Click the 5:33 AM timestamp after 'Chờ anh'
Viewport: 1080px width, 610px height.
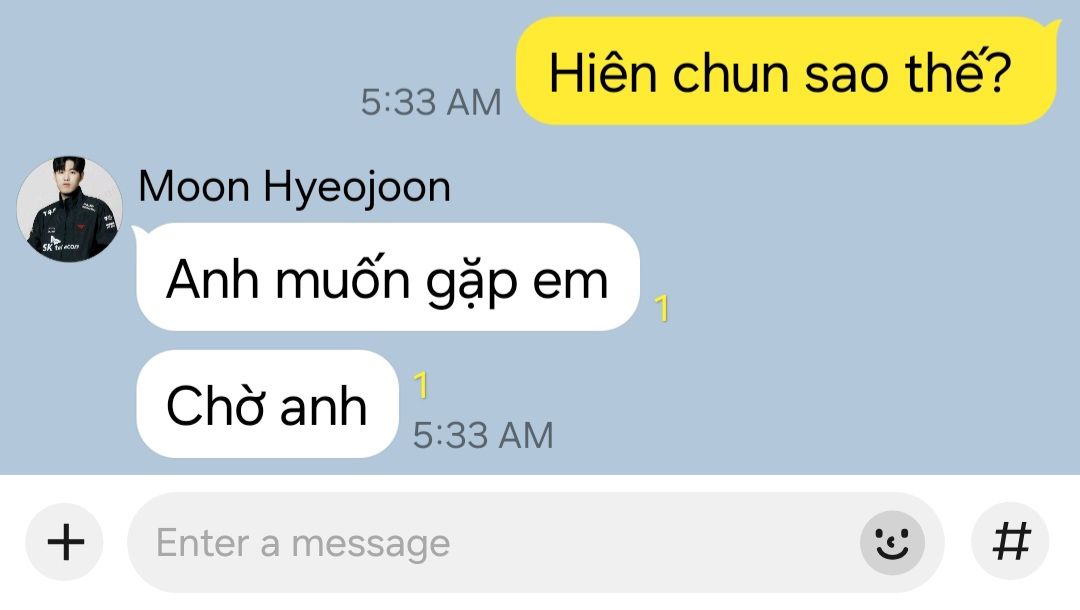point(483,435)
